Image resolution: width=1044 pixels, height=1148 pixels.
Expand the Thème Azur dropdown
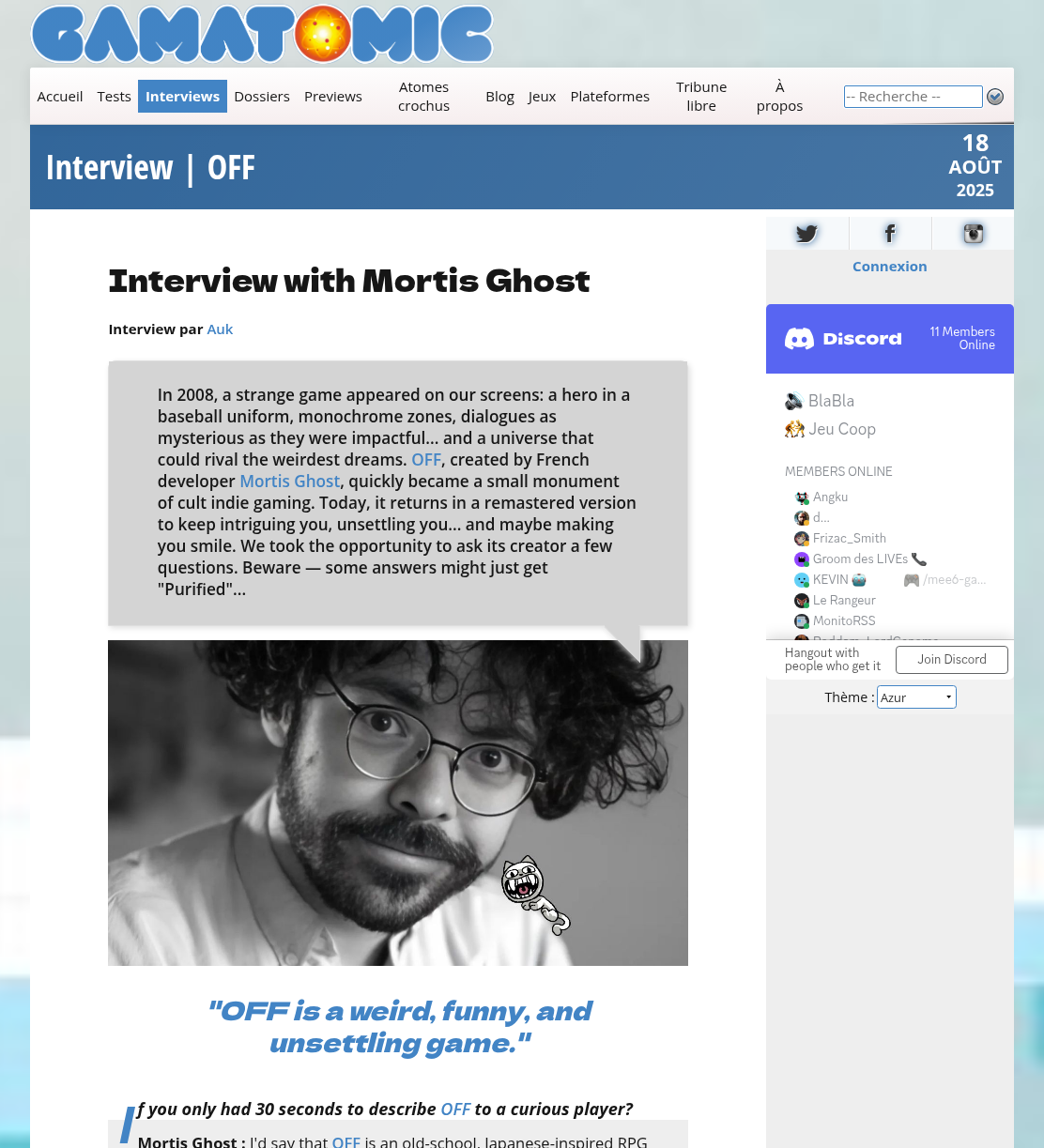pos(916,696)
